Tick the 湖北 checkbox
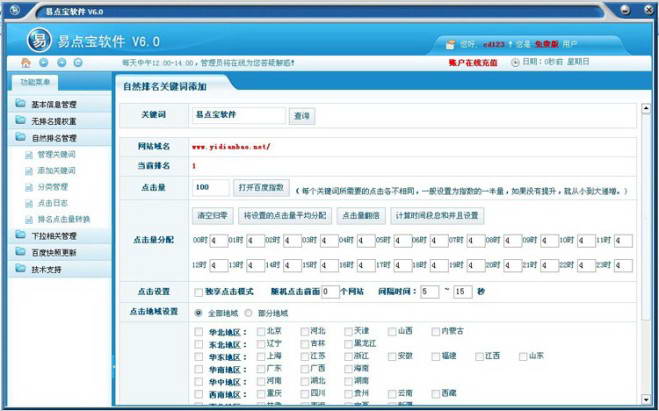This screenshot has height=411, width=659. tap(305, 382)
